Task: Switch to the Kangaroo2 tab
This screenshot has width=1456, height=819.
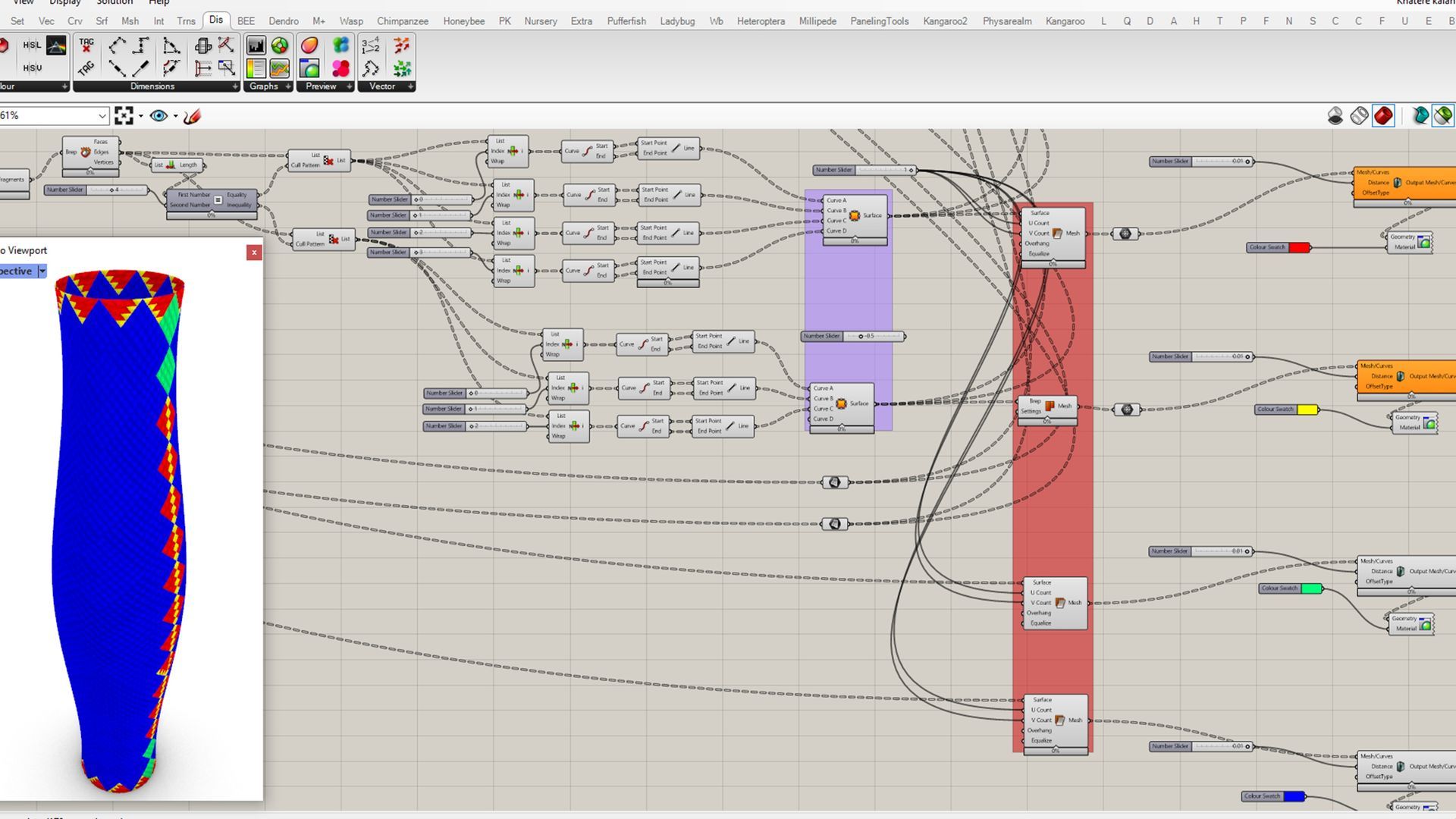Action: coord(944,21)
